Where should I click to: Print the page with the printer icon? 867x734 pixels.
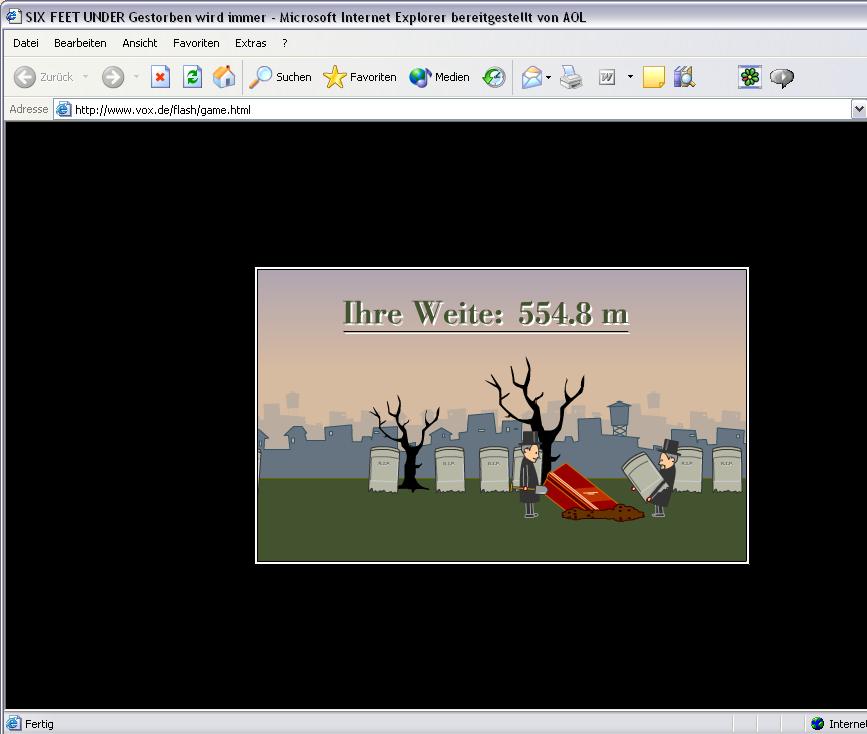[571, 77]
